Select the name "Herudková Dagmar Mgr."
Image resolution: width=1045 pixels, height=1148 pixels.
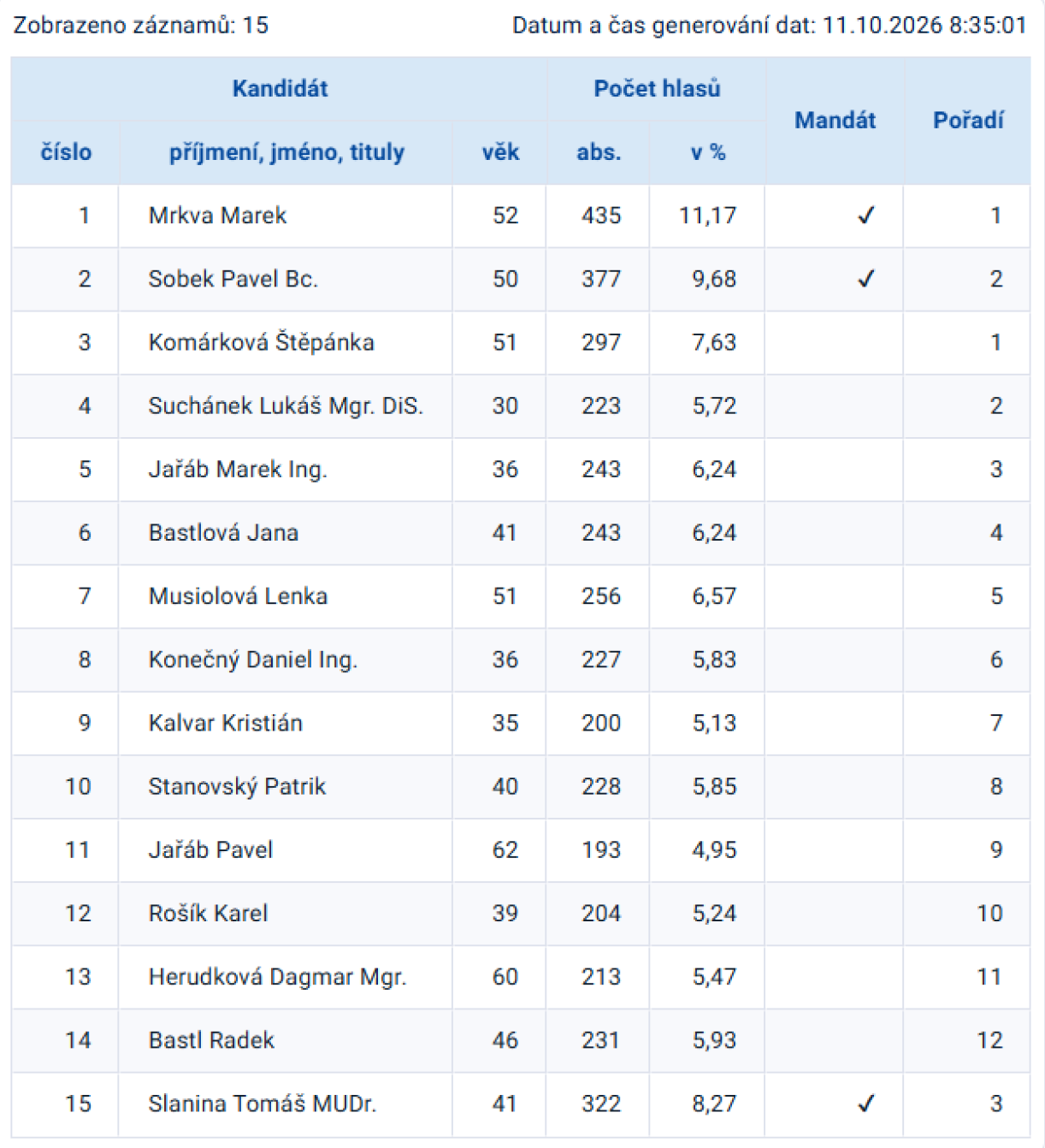point(277,977)
